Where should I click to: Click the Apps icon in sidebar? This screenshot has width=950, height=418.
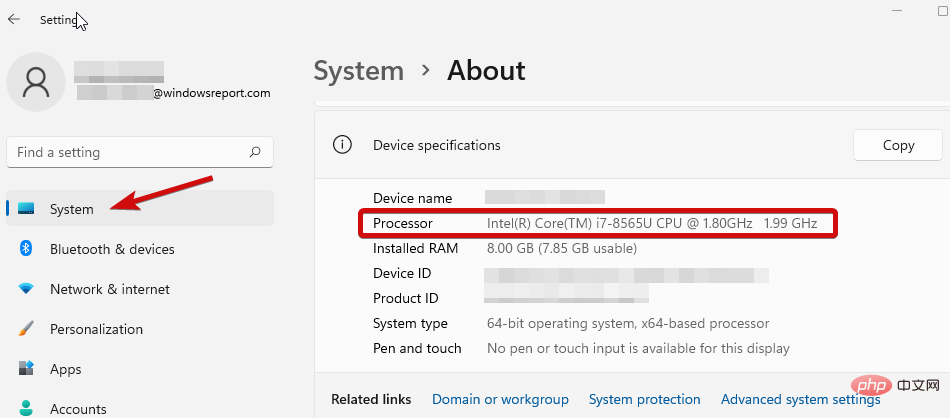coord(26,368)
